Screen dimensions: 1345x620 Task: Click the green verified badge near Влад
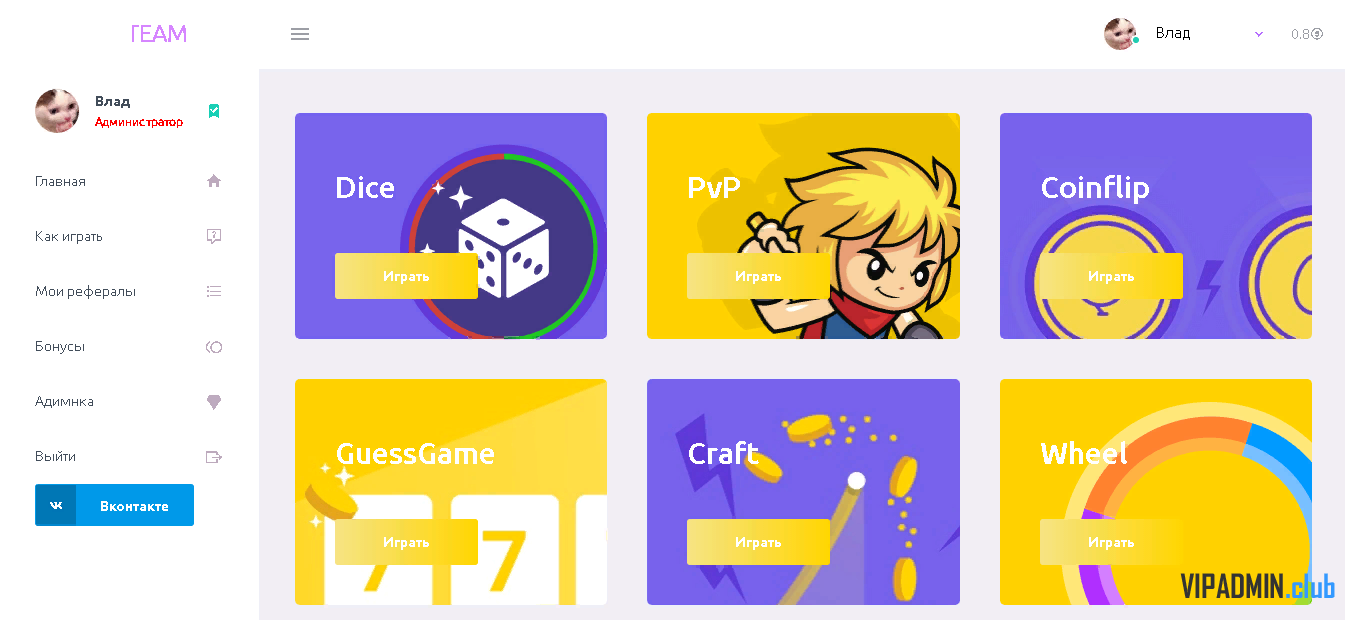pyautogui.click(x=214, y=111)
